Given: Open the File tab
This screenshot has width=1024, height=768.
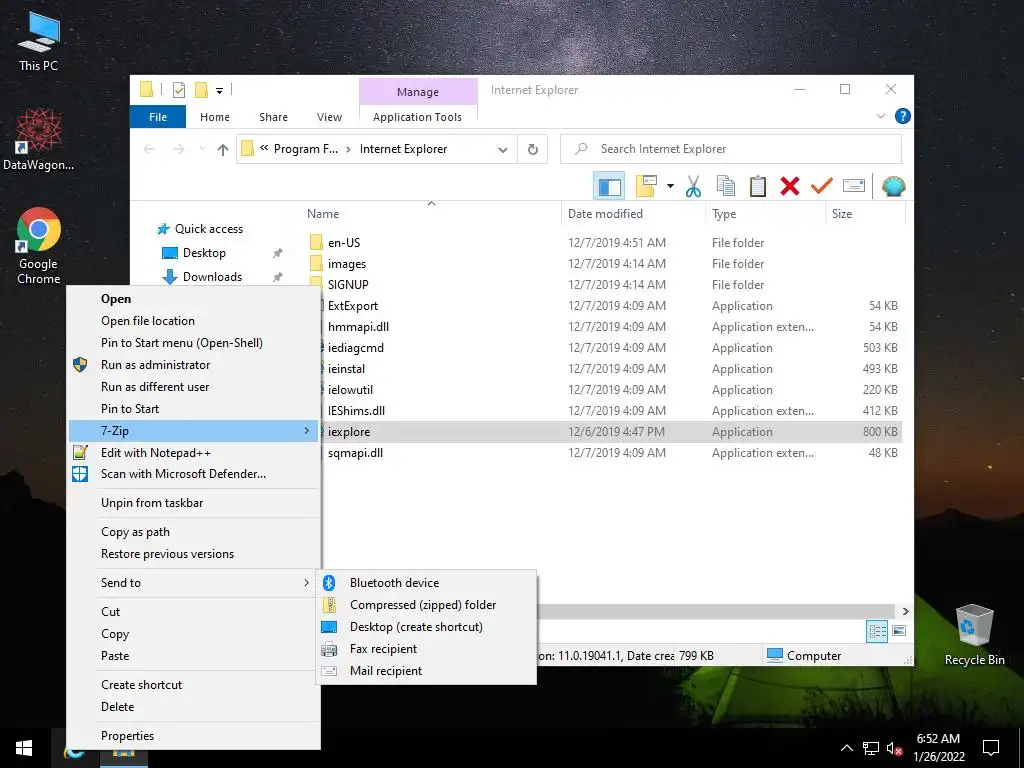Looking at the screenshot, I should 158,117.
